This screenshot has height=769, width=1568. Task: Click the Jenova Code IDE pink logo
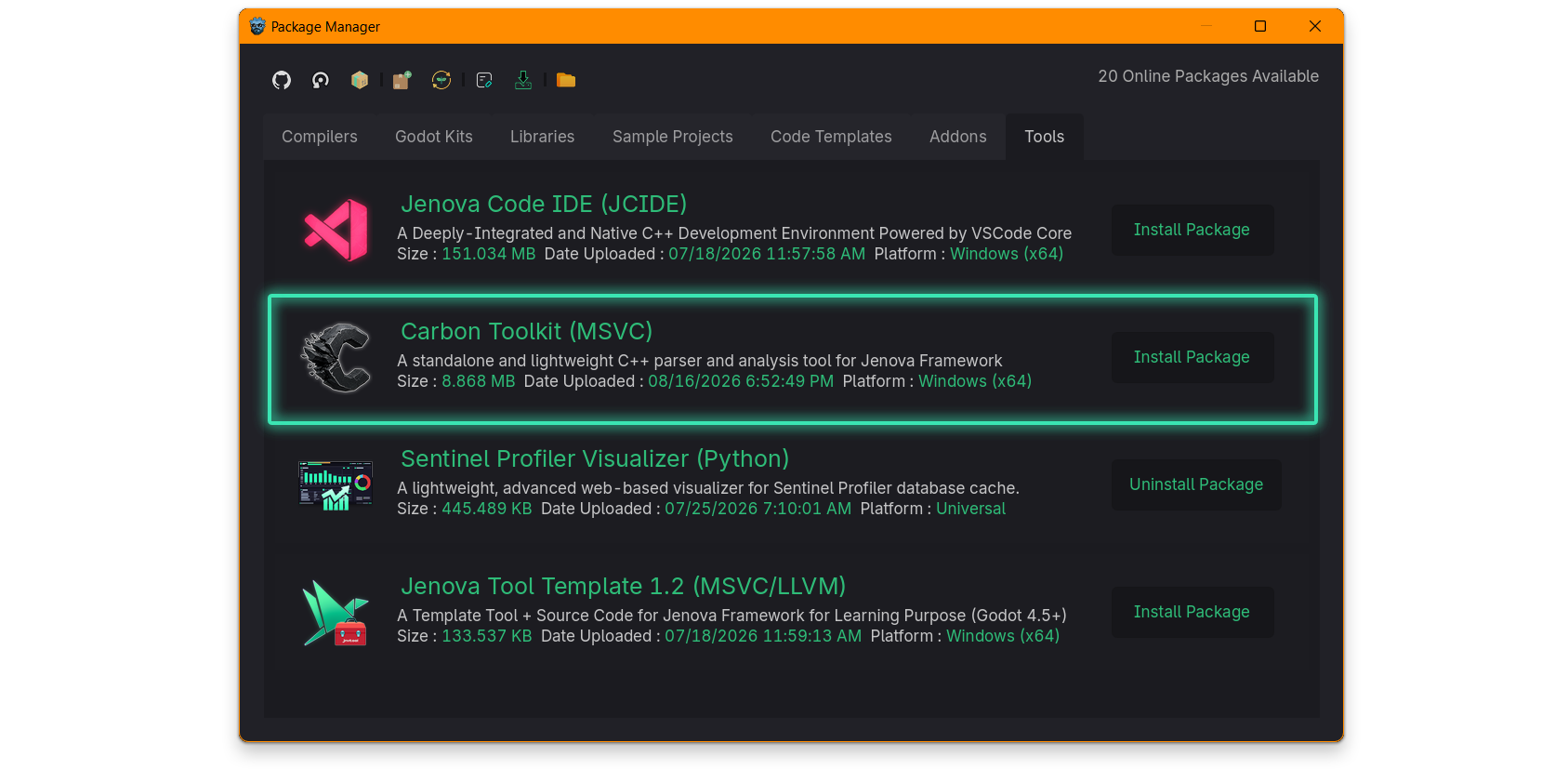[x=336, y=231]
